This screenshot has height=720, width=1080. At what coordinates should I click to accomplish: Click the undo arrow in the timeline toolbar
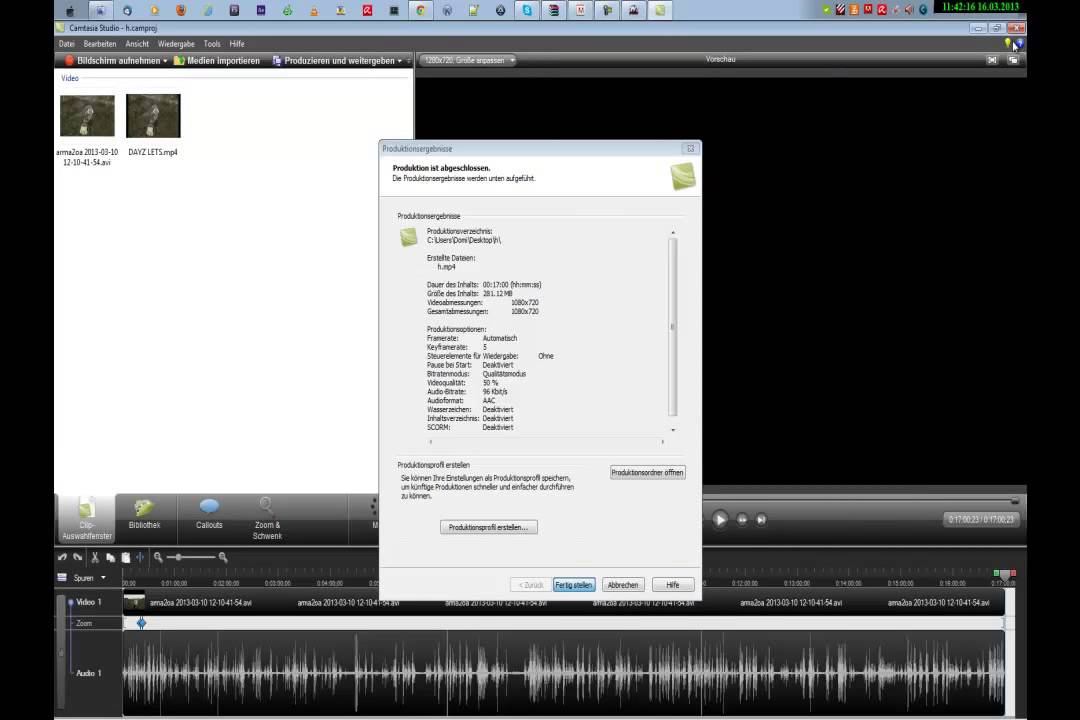tap(63, 557)
